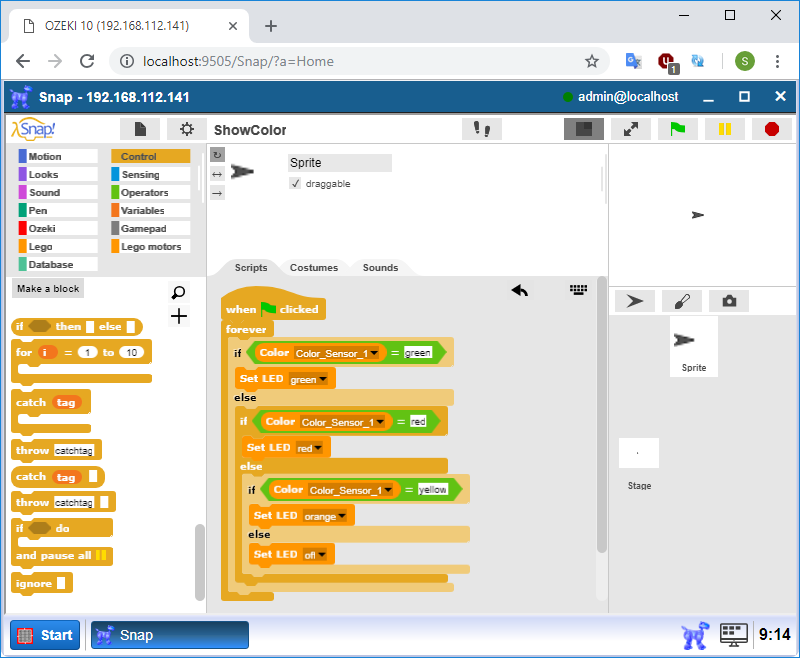Toggle the draggable checkbox

pos(295,183)
